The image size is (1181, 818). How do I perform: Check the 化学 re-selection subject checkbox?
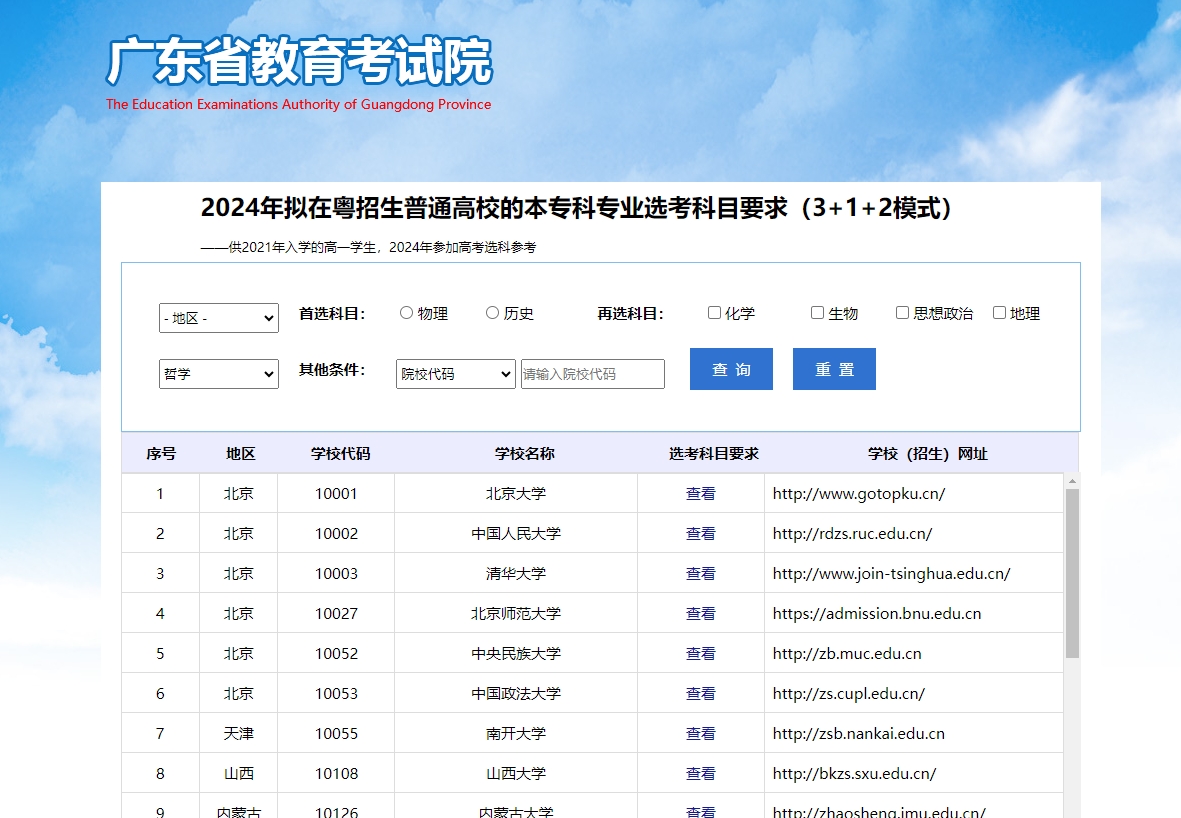[714, 312]
